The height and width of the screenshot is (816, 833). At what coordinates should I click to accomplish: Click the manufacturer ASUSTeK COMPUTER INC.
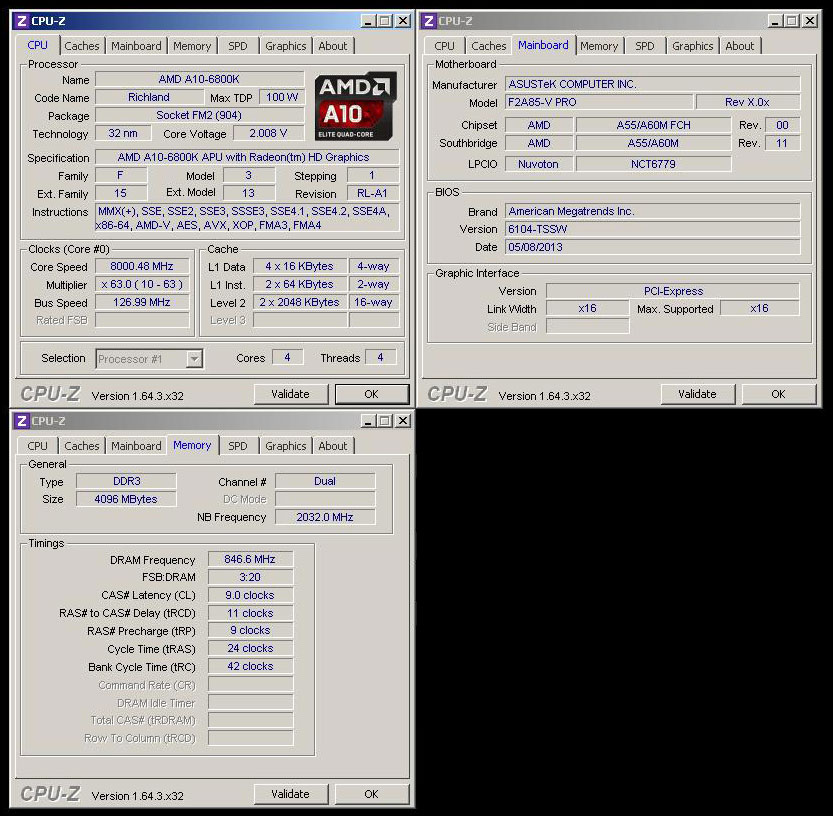point(652,84)
